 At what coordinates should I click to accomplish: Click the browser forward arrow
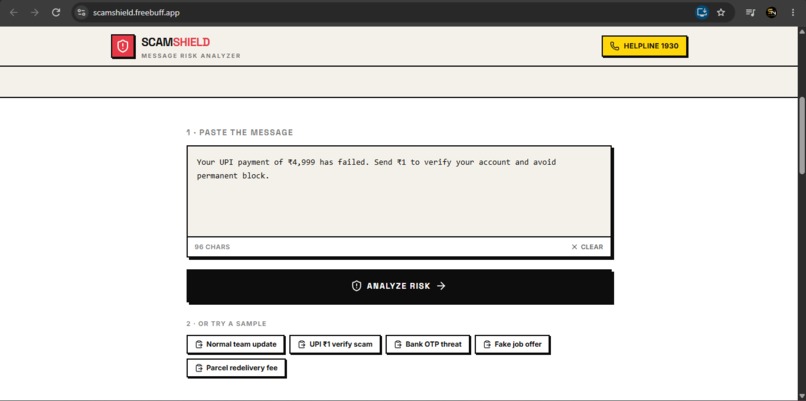coord(35,12)
